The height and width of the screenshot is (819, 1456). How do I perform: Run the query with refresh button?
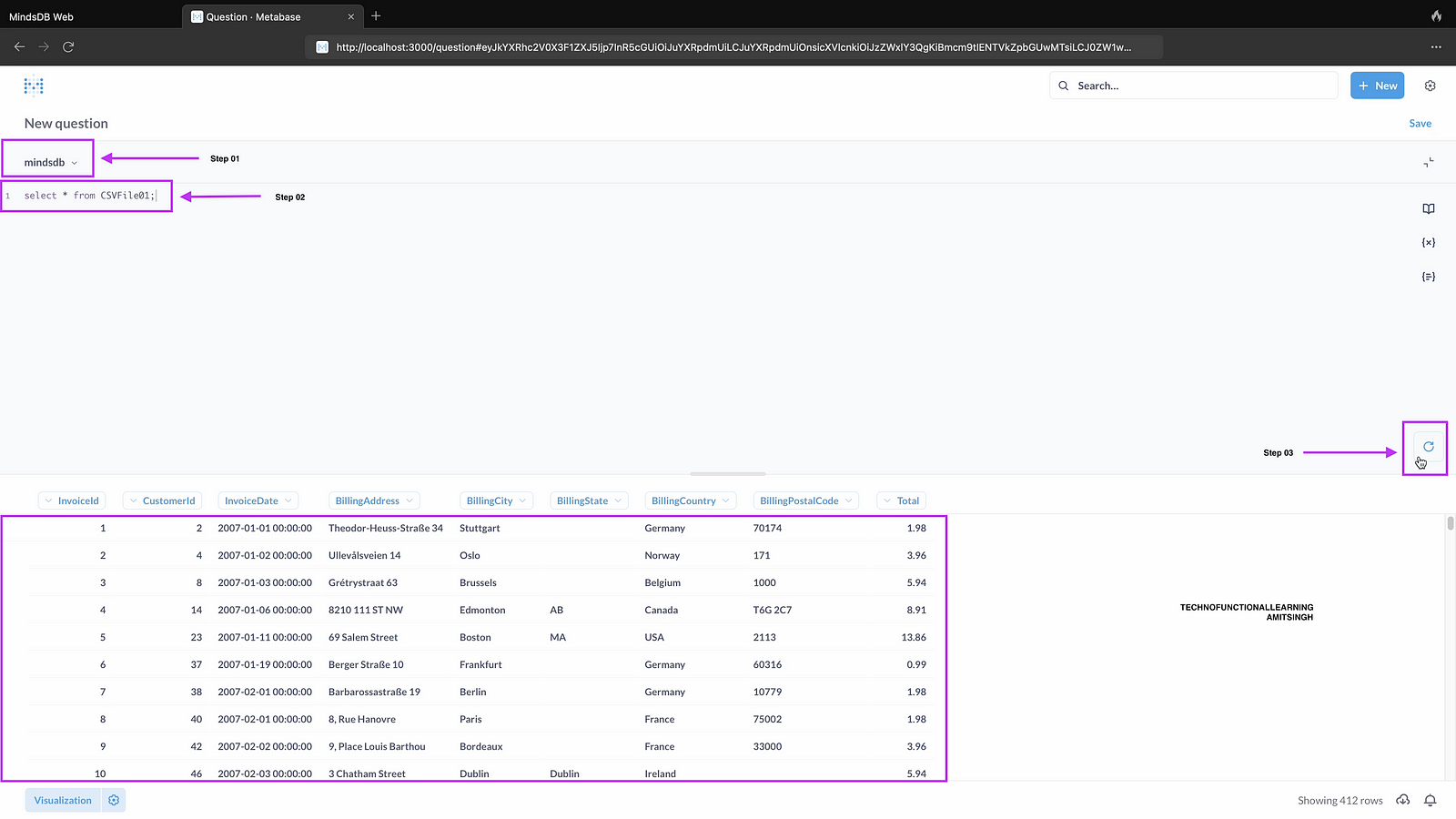[x=1429, y=446]
